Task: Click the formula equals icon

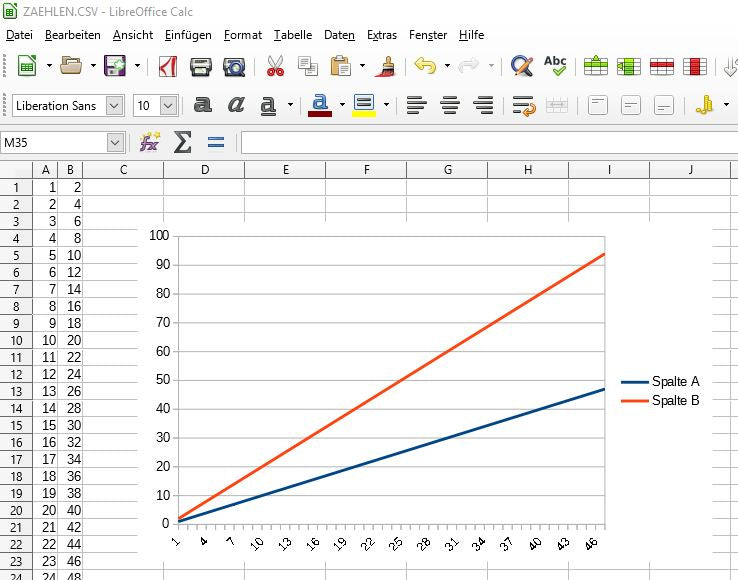Action: 216,142
